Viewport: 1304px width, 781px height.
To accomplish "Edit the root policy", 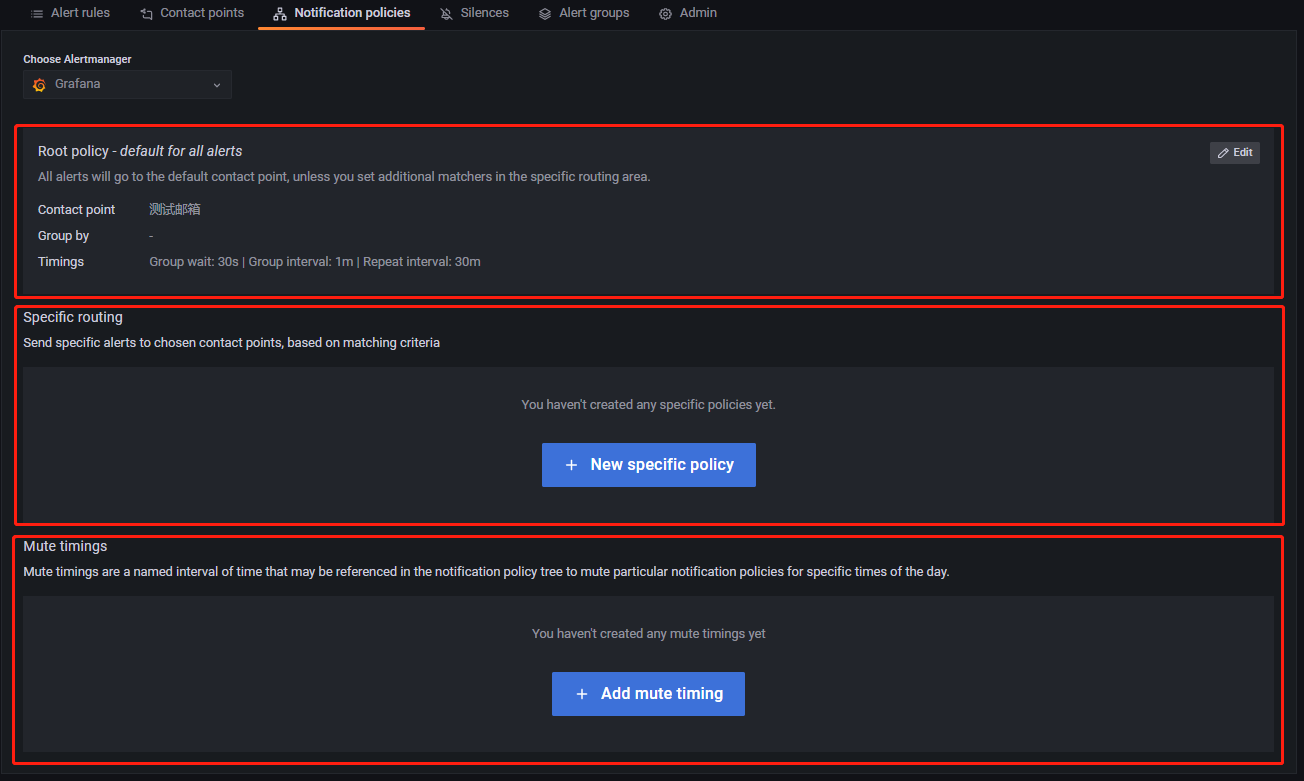I will [x=1235, y=153].
